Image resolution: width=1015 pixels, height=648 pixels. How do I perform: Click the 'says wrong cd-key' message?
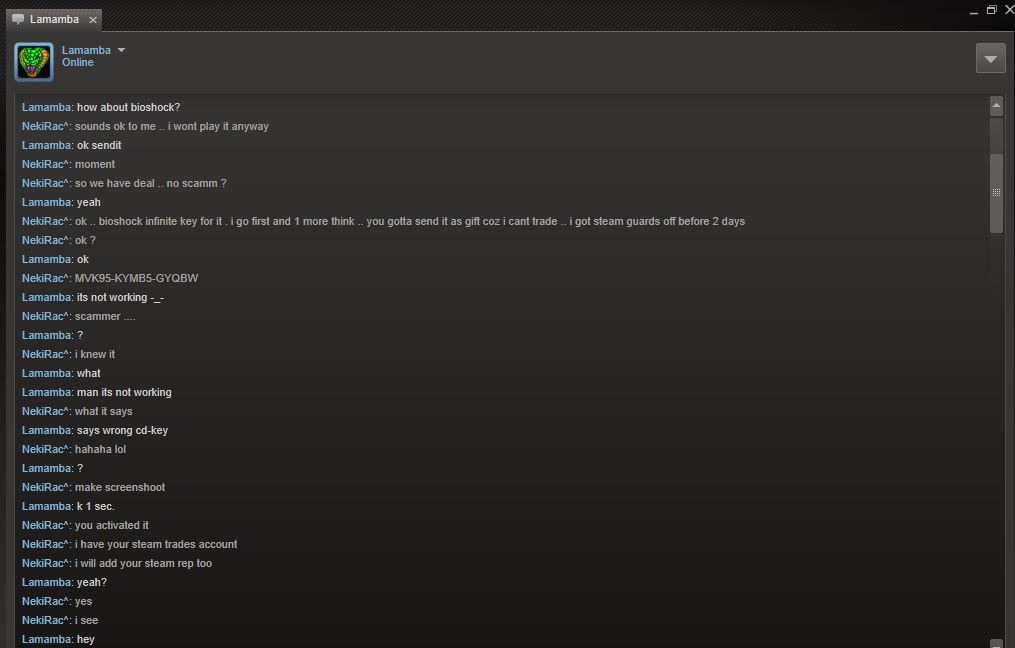(122, 430)
